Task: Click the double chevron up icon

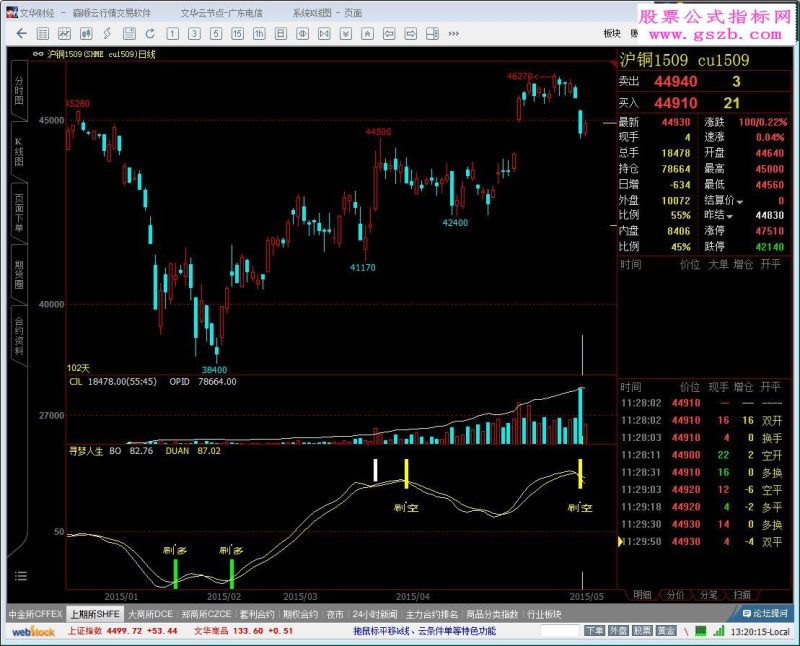Action: pos(367,34)
